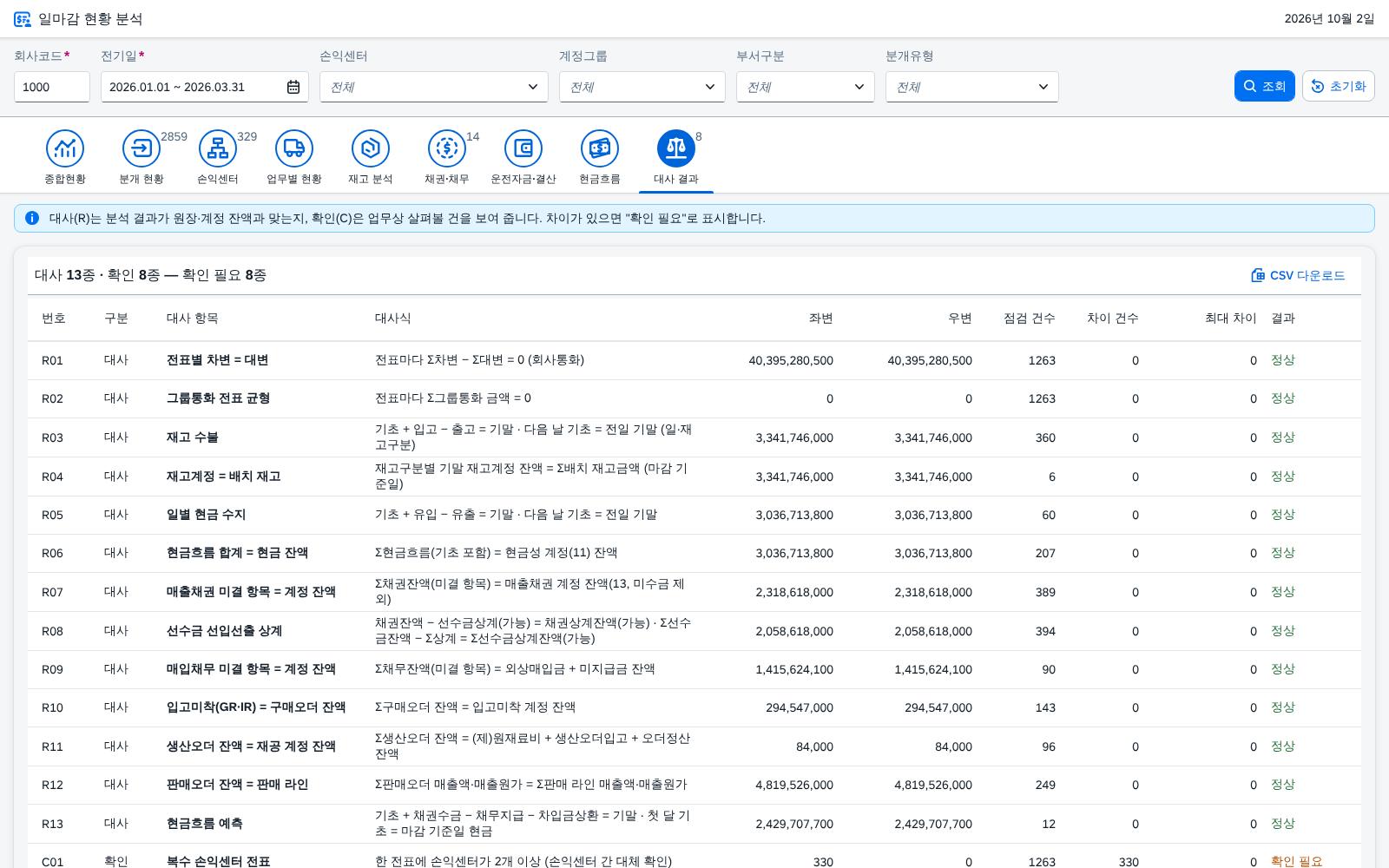Click the info icon in the blue notice
Image resolution: width=1389 pixels, height=868 pixels.
(32, 218)
